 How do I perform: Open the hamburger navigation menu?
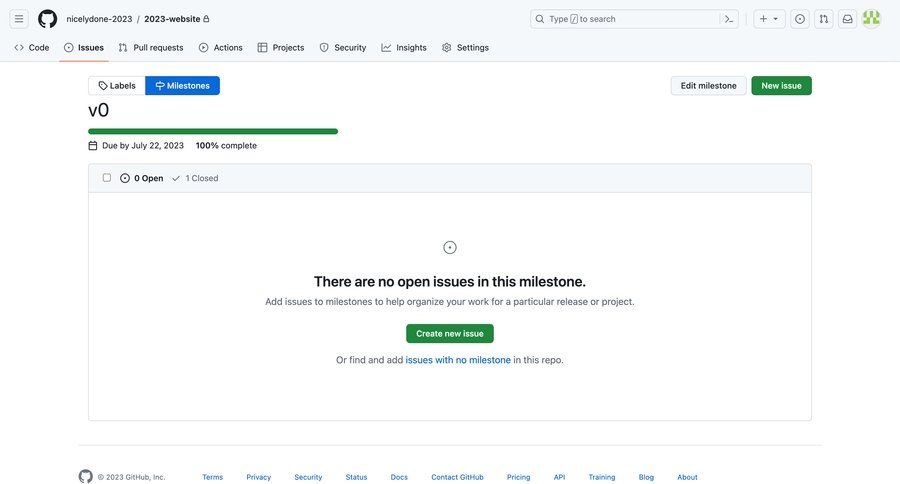click(19, 19)
